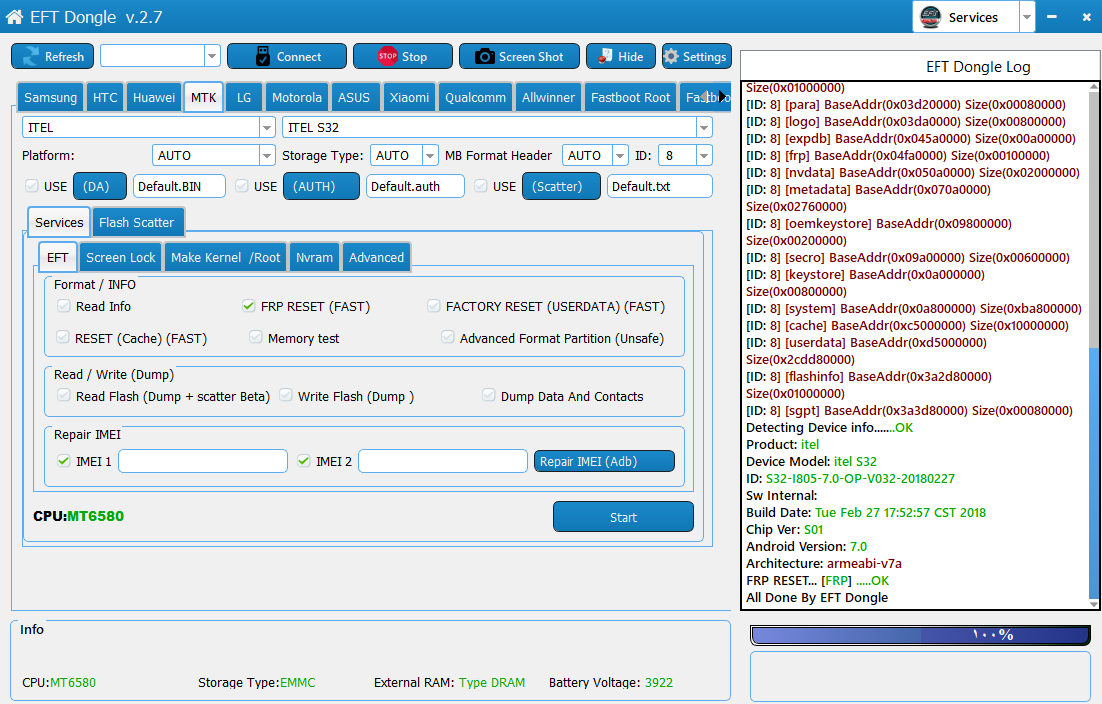Click the red STOP sign icon
Viewport: 1102px width, 704px height.
pyautogui.click(x=387, y=56)
